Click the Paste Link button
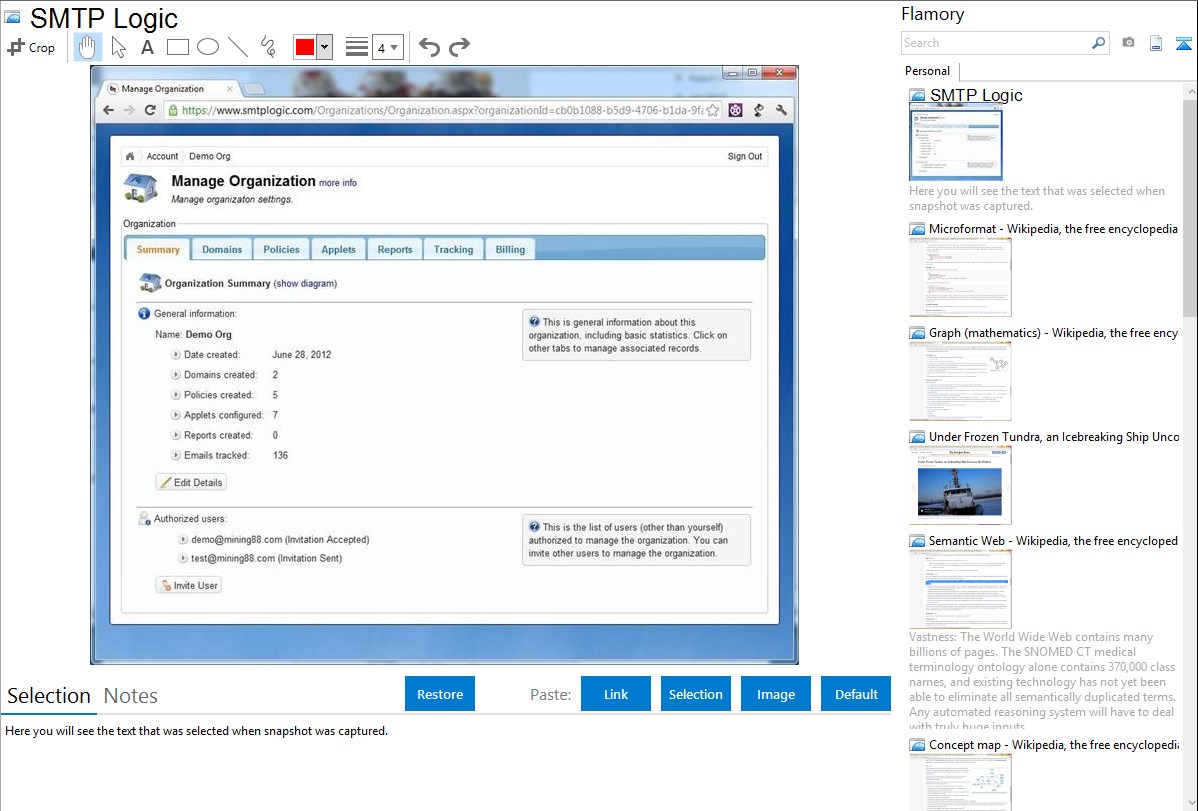The image size is (1198, 811). tap(616, 694)
